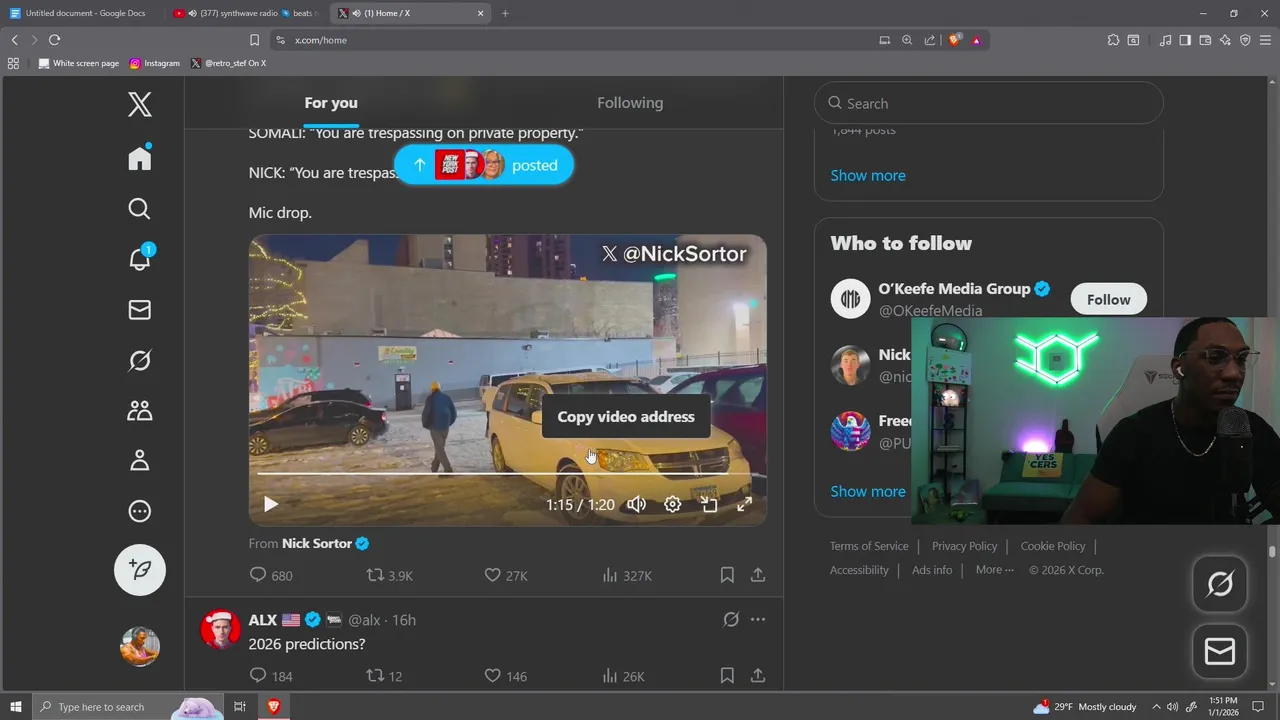Screen dimensions: 1280x720
Task: Load new posts via the posted pill
Action: click(x=484, y=165)
